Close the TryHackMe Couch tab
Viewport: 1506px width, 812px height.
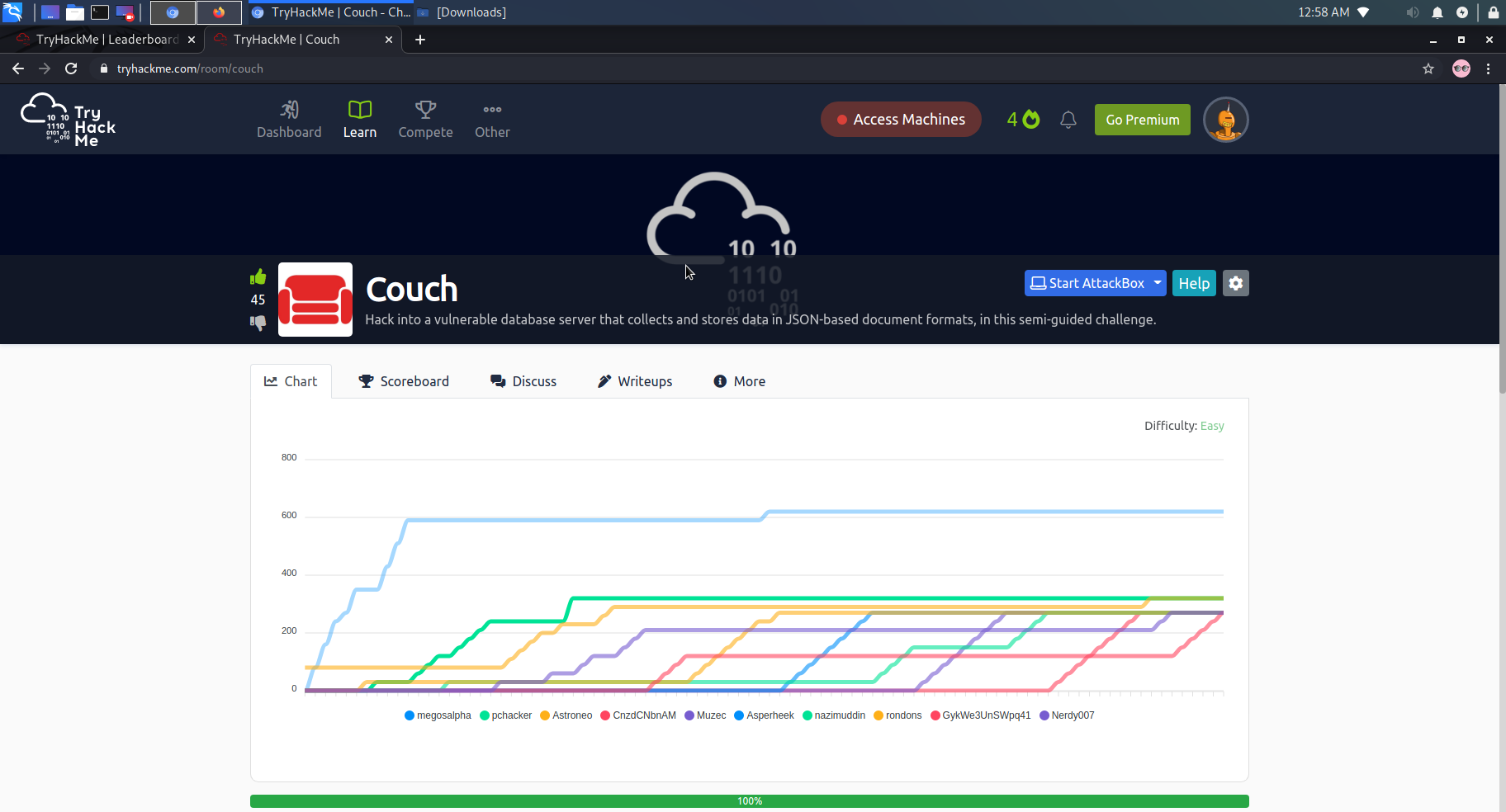pos(389,40)
